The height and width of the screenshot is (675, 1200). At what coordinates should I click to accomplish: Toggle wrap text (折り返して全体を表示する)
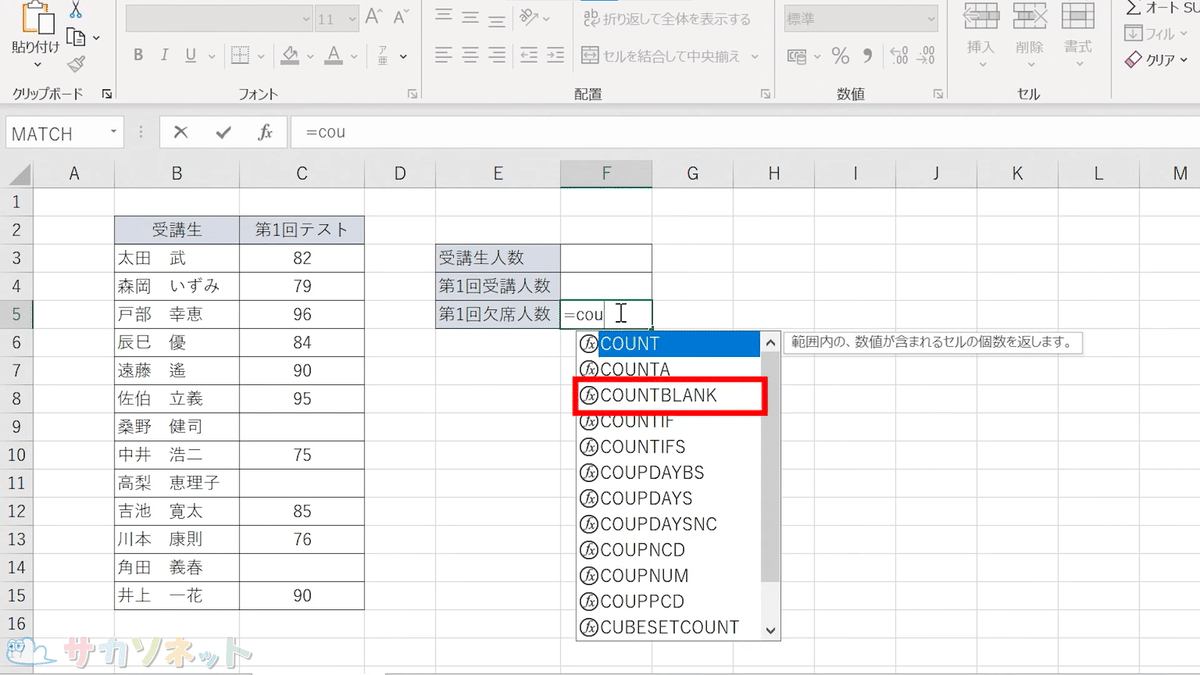(x=666, y=19)
